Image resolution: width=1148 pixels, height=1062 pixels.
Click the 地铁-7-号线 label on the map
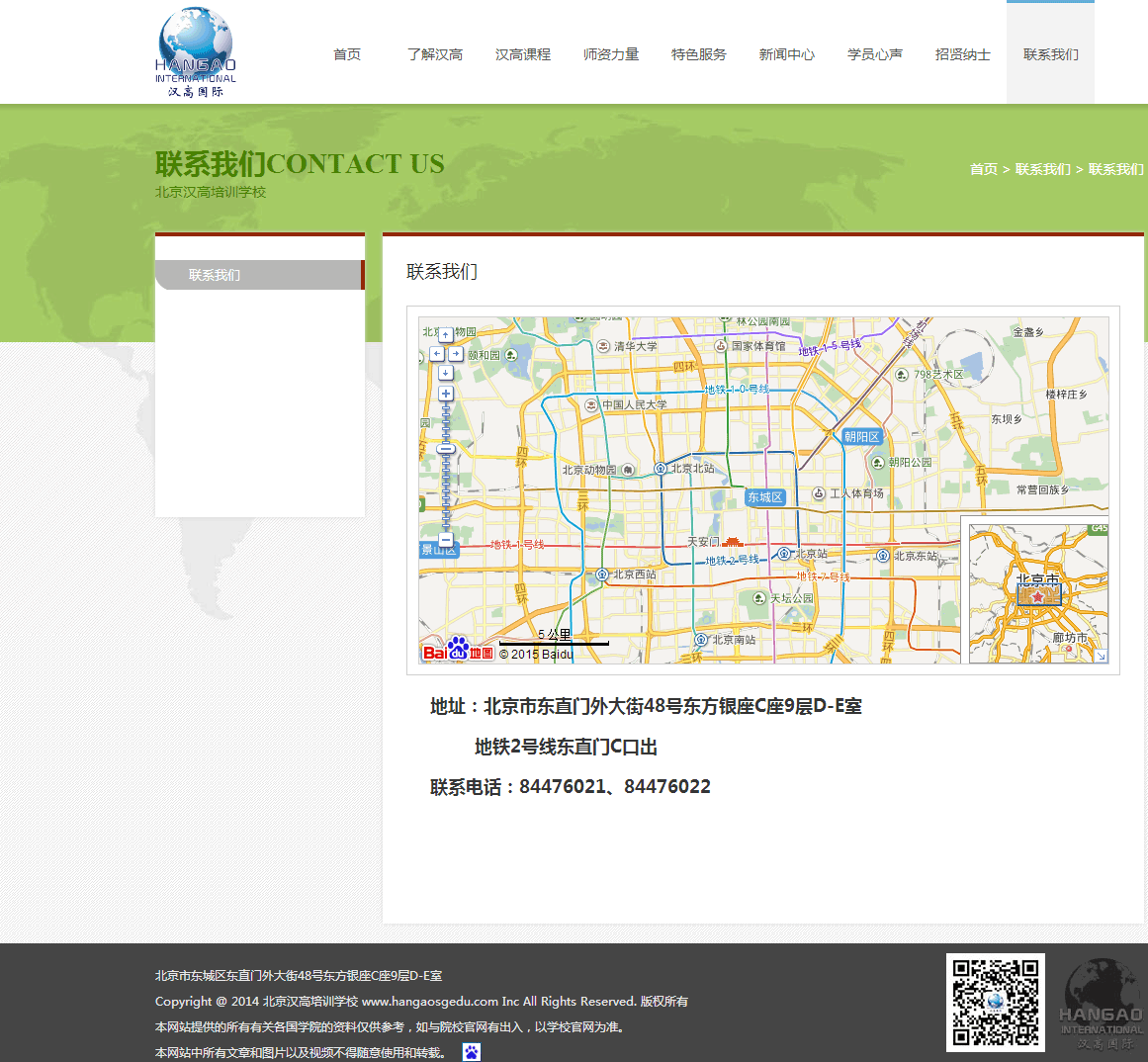click(x=823, y=576)
